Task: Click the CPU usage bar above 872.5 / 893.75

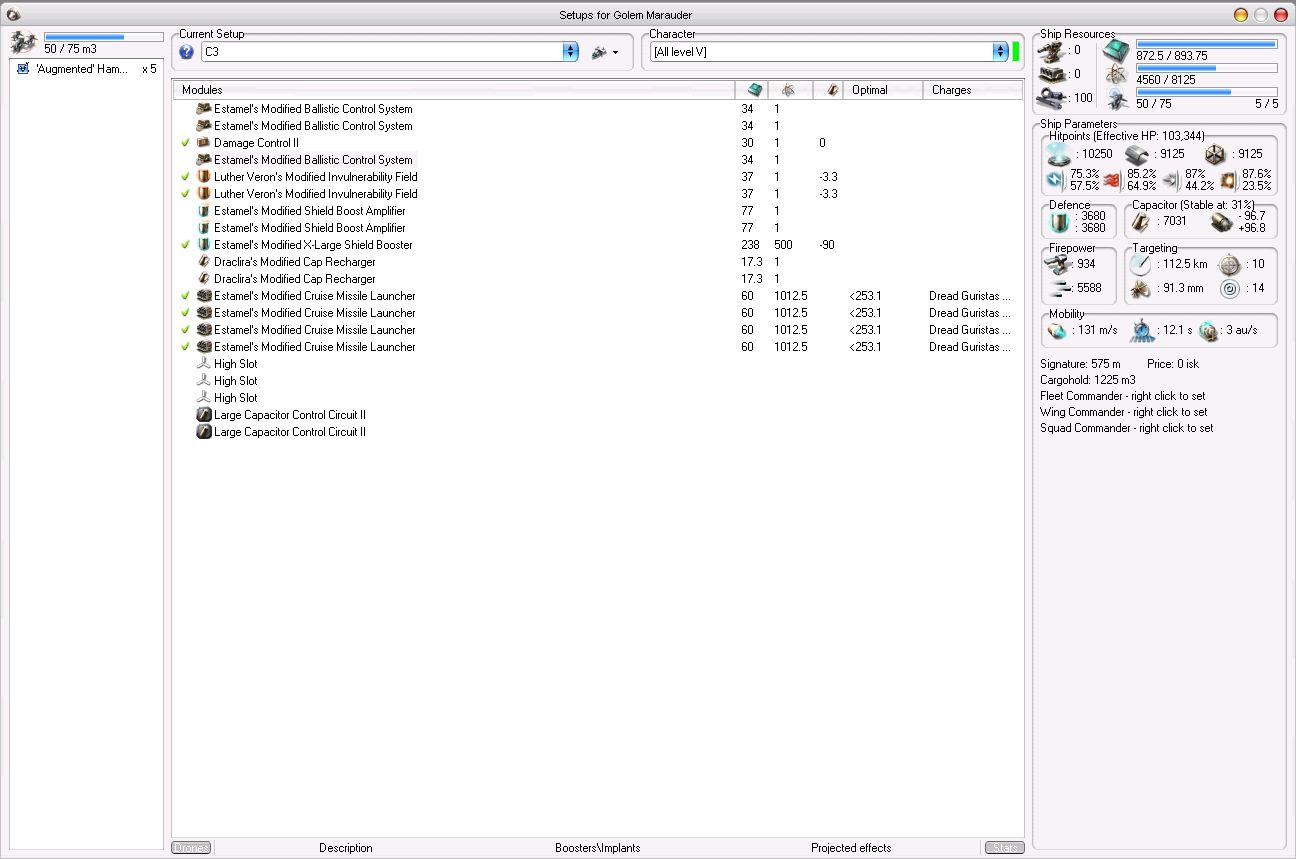Action: pos(1207,44)
